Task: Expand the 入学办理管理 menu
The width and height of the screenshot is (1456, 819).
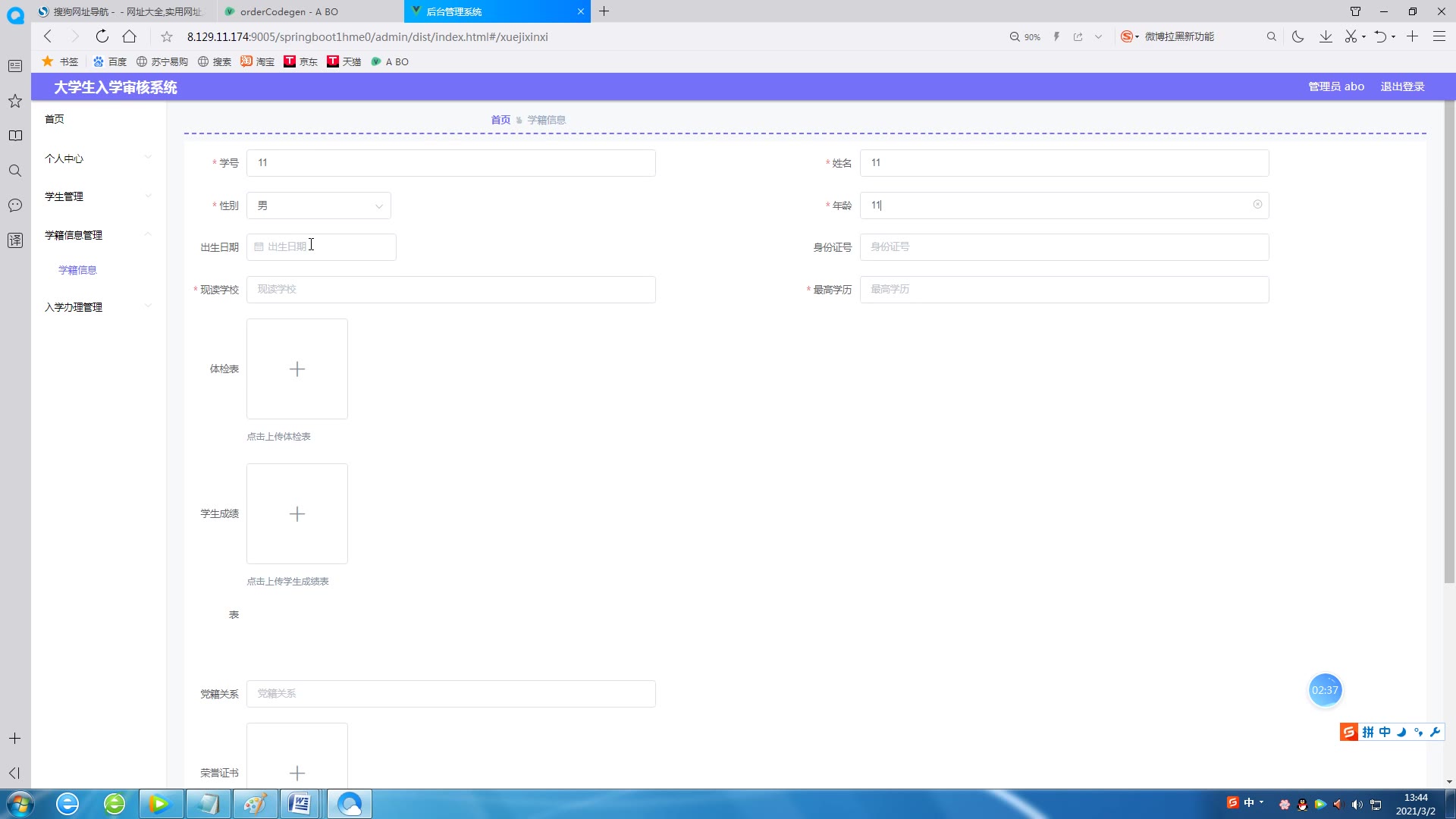Action: [98, 307]
